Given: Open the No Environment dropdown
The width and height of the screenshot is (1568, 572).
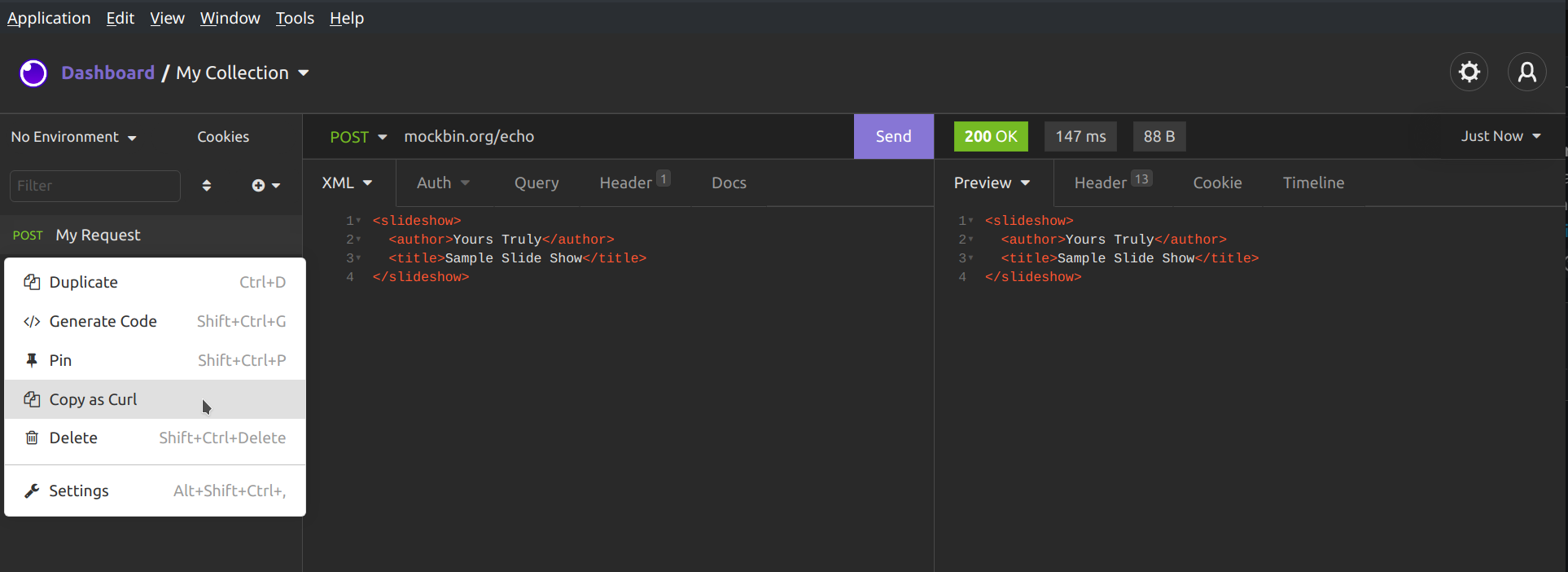Looking at the screenshot, I should pyautogui.click(x=73, y=137).
